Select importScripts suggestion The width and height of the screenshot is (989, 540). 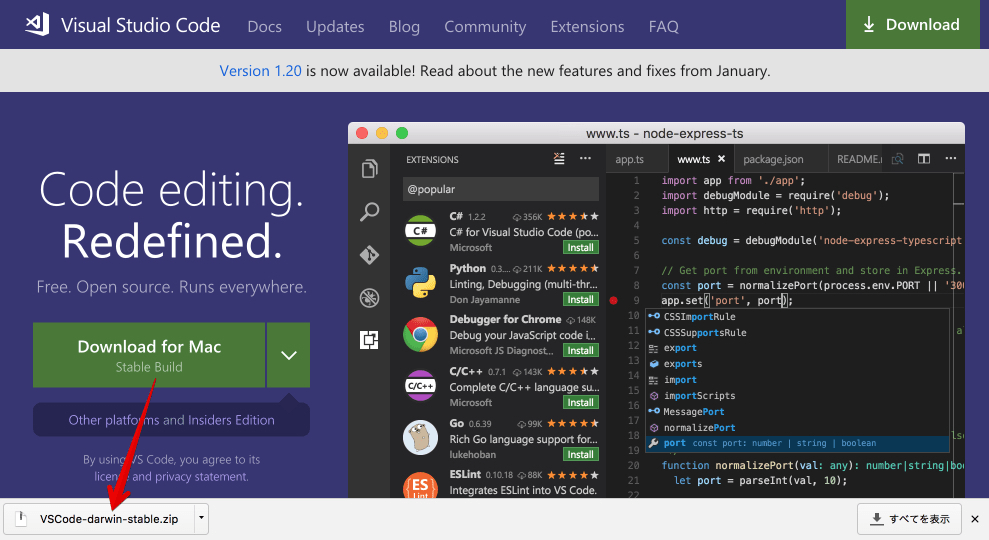[x=798, y=396]
